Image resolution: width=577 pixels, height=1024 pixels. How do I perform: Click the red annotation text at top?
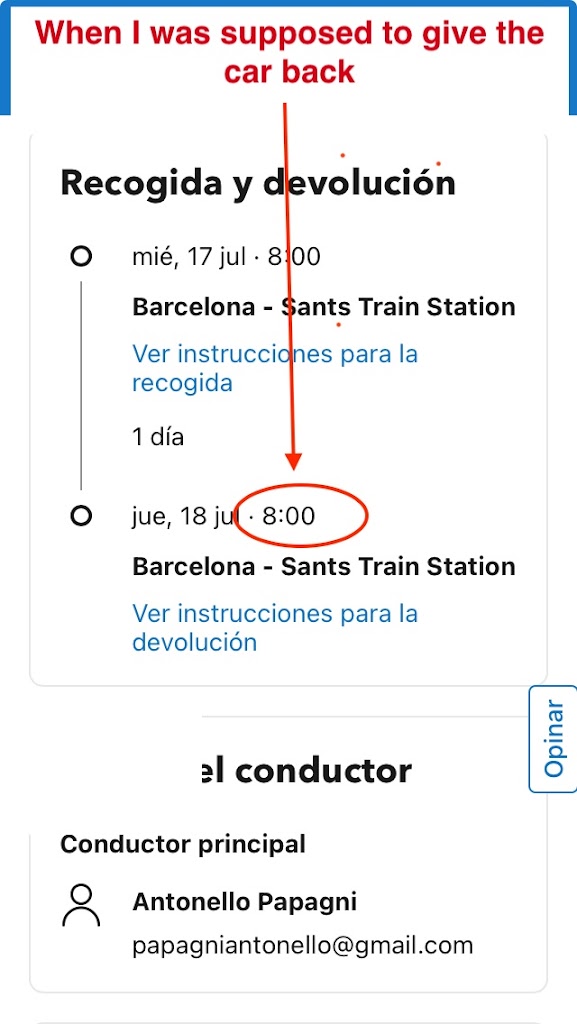[289, 52]
